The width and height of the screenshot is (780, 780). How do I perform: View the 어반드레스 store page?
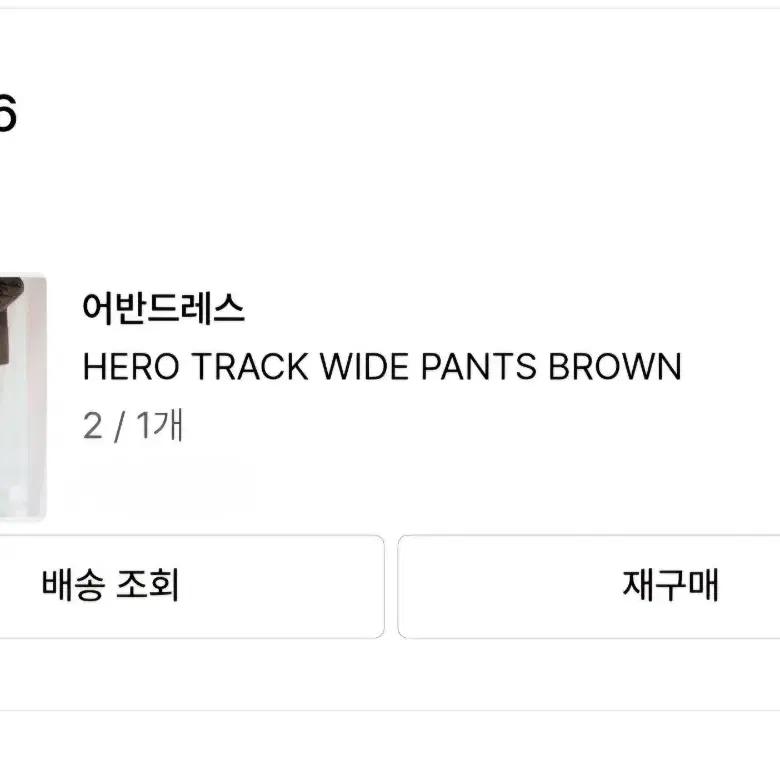163,308
